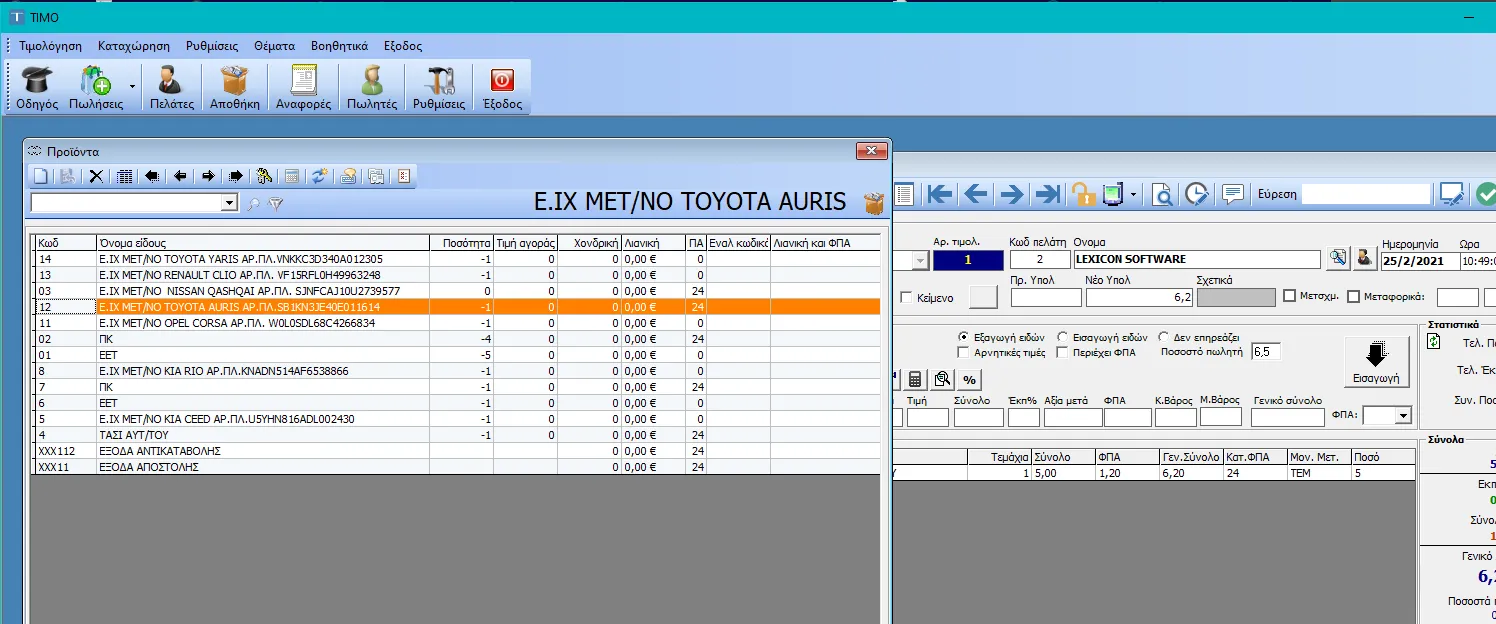Go to next invoice with blue right arrow
Screen dimensions: 1496x624
(1011, 194)
